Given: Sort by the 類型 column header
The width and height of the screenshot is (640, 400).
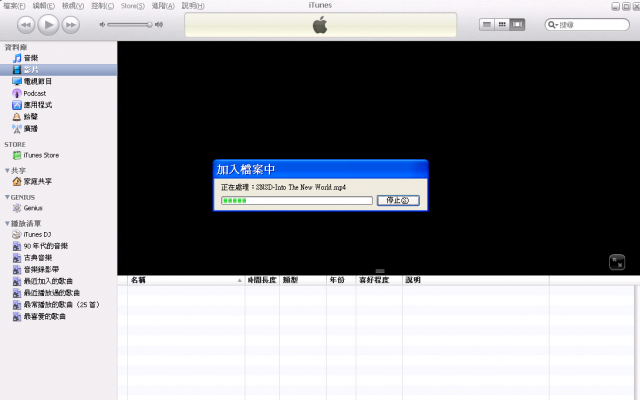Looking at the screenshot, I should 303,280.
